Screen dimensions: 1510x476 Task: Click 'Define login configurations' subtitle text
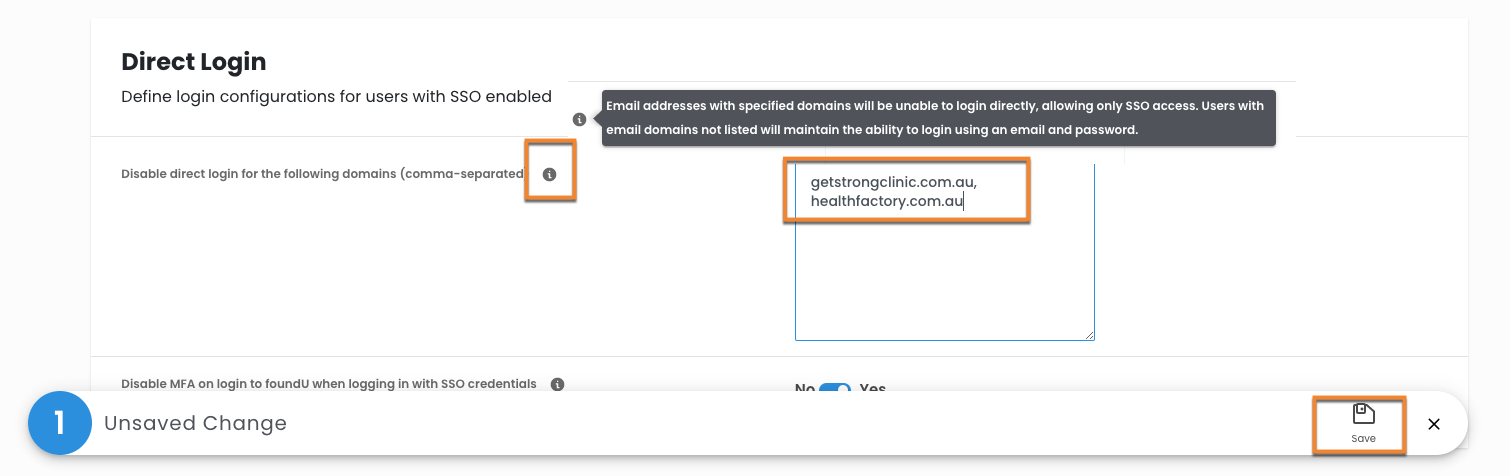point(336,97)
